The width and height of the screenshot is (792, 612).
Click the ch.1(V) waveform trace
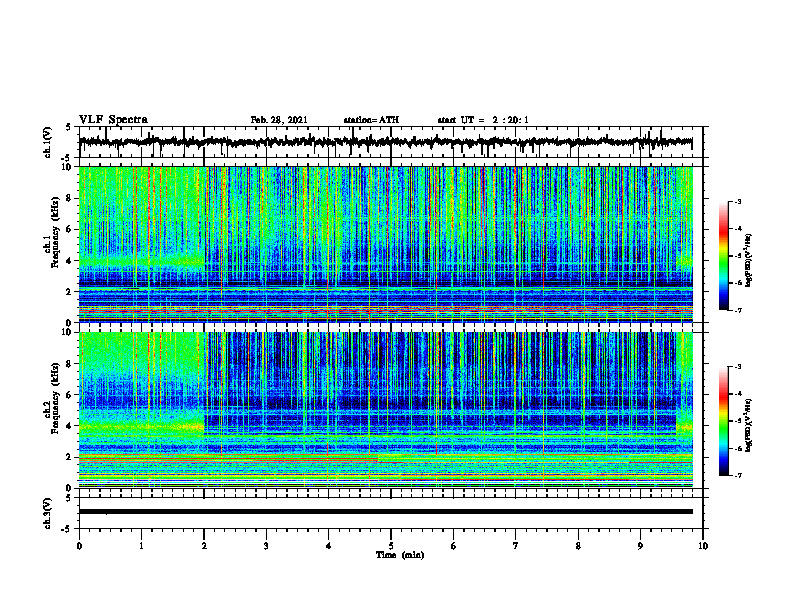click(385, 142)
